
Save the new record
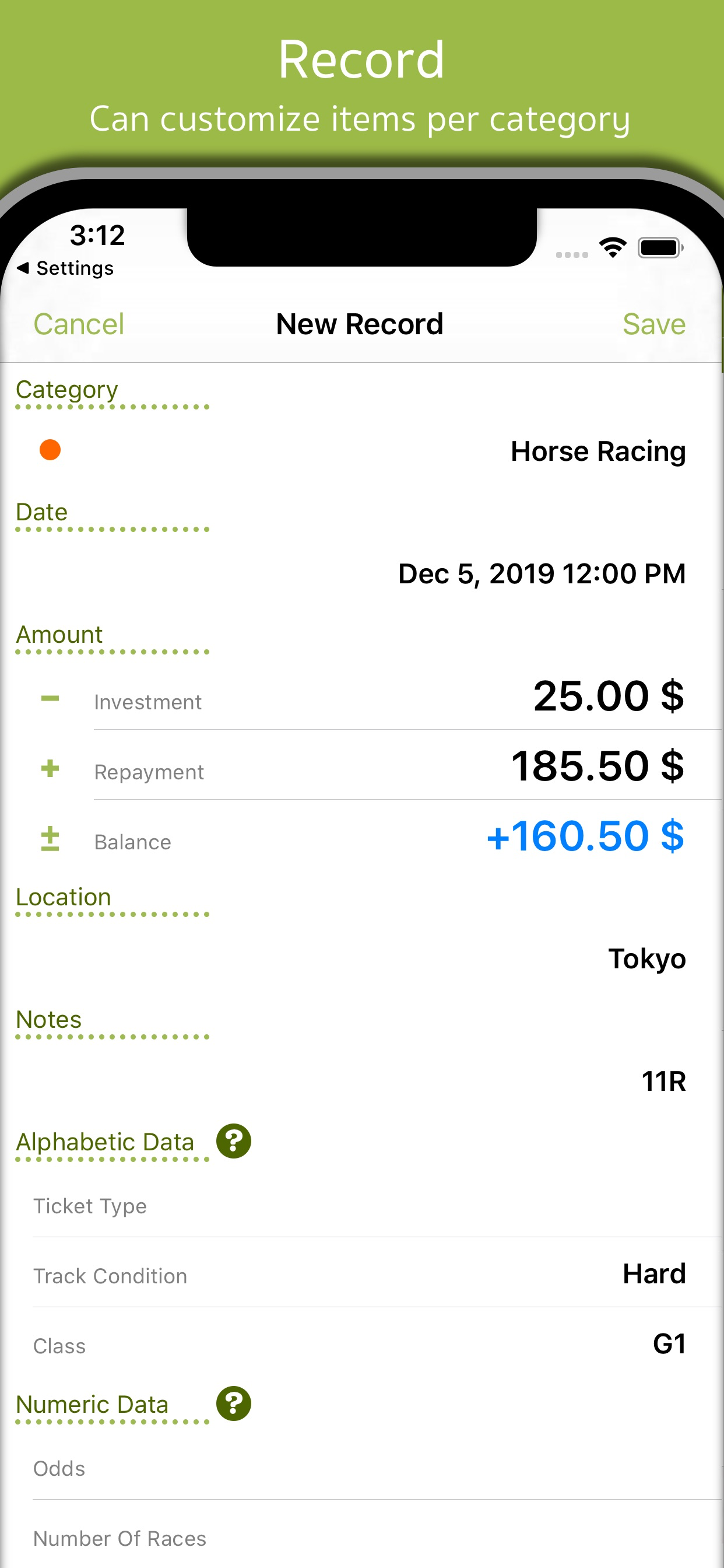654,324
